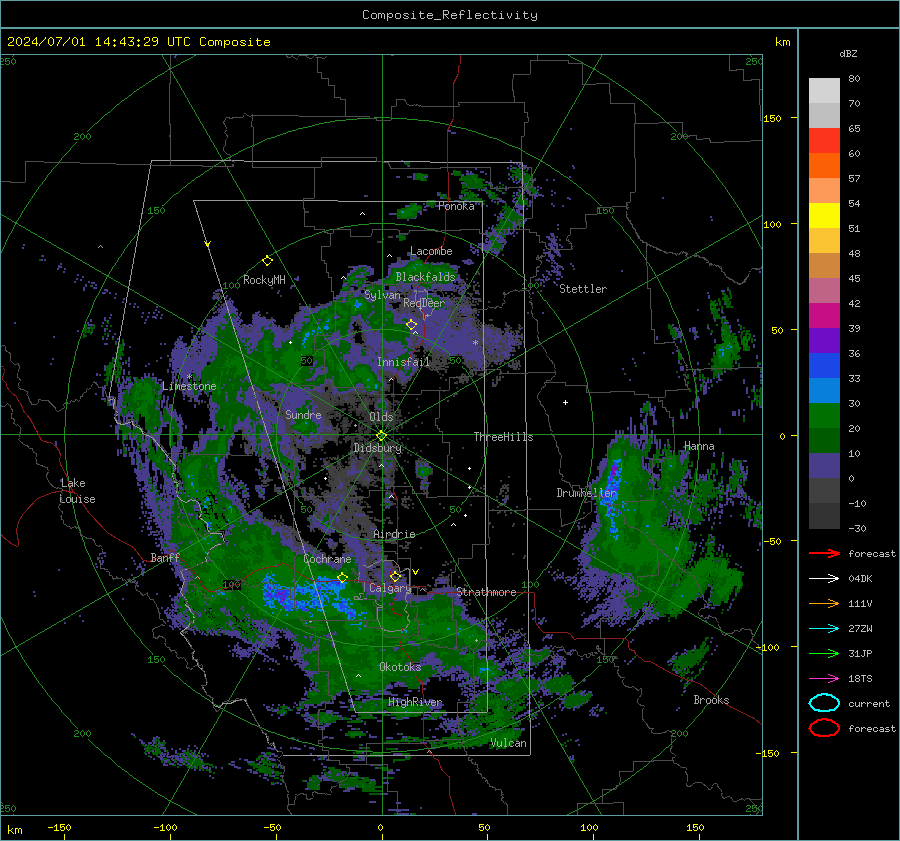900x841 pixels.
Task: Select the blue 33–36 dBZ color swatch
Action: tap(824, 366)
